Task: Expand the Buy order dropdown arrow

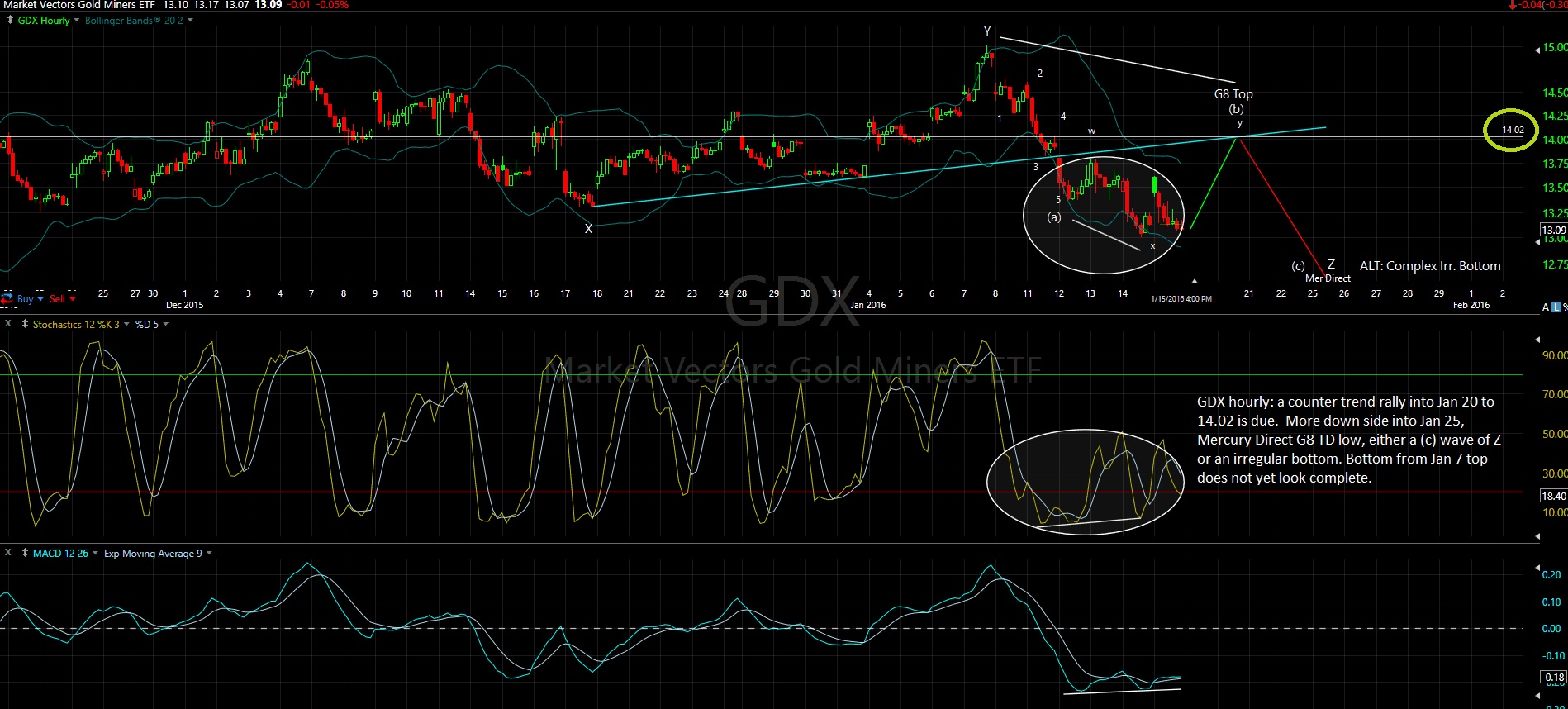Action: pyautogui.click(x=40, y=298)
